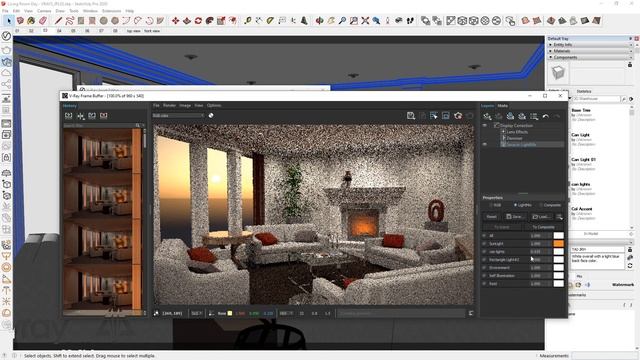
Task: Click the V-Ray teapot render icon
Action: point(6,49)
